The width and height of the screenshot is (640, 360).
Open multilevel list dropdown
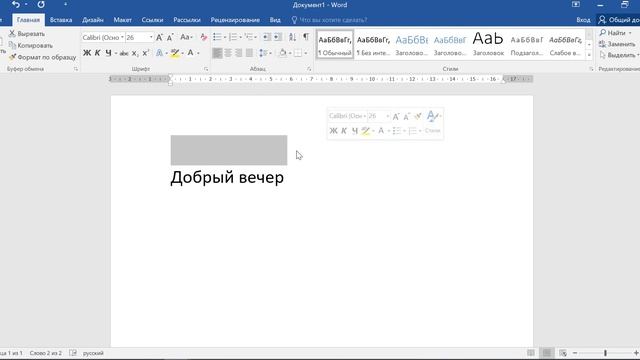(x=256, y=37)
